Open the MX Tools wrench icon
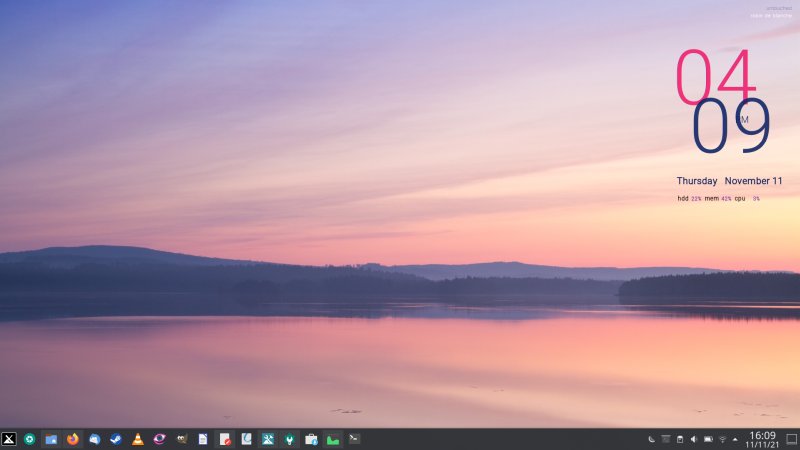The width and height of the screenshot is (800, 450). pos(268,439)
